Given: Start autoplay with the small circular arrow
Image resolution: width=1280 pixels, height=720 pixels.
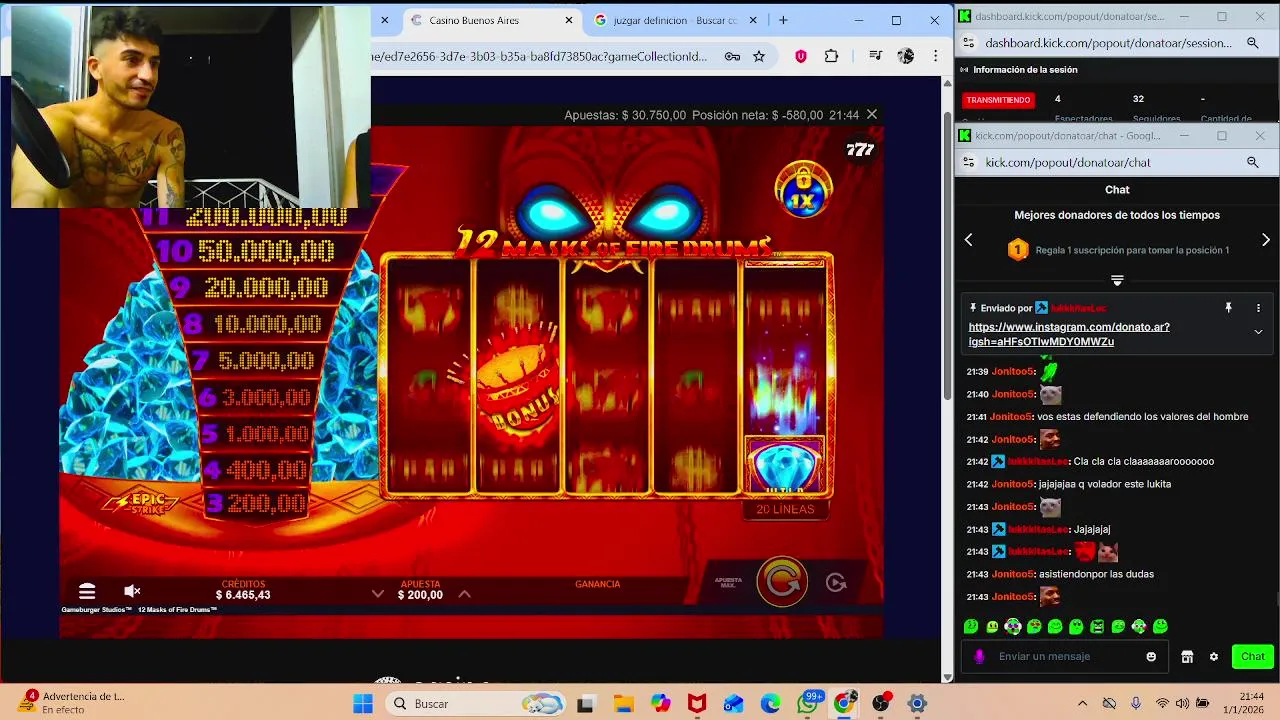Looking at the screenshot, I should pyautogui.click(x=836, y=582).
